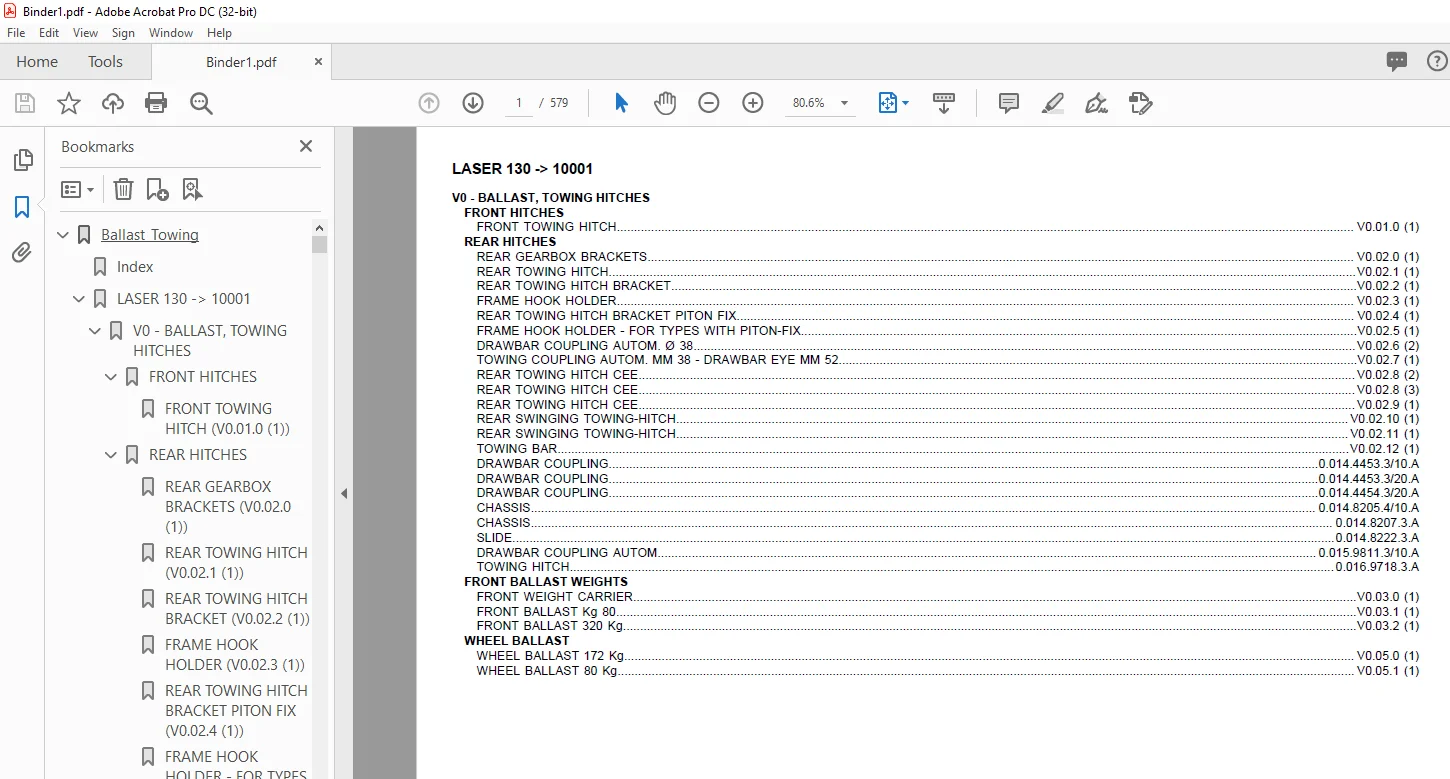Activate the Hand pan tool

coord(665,103)
